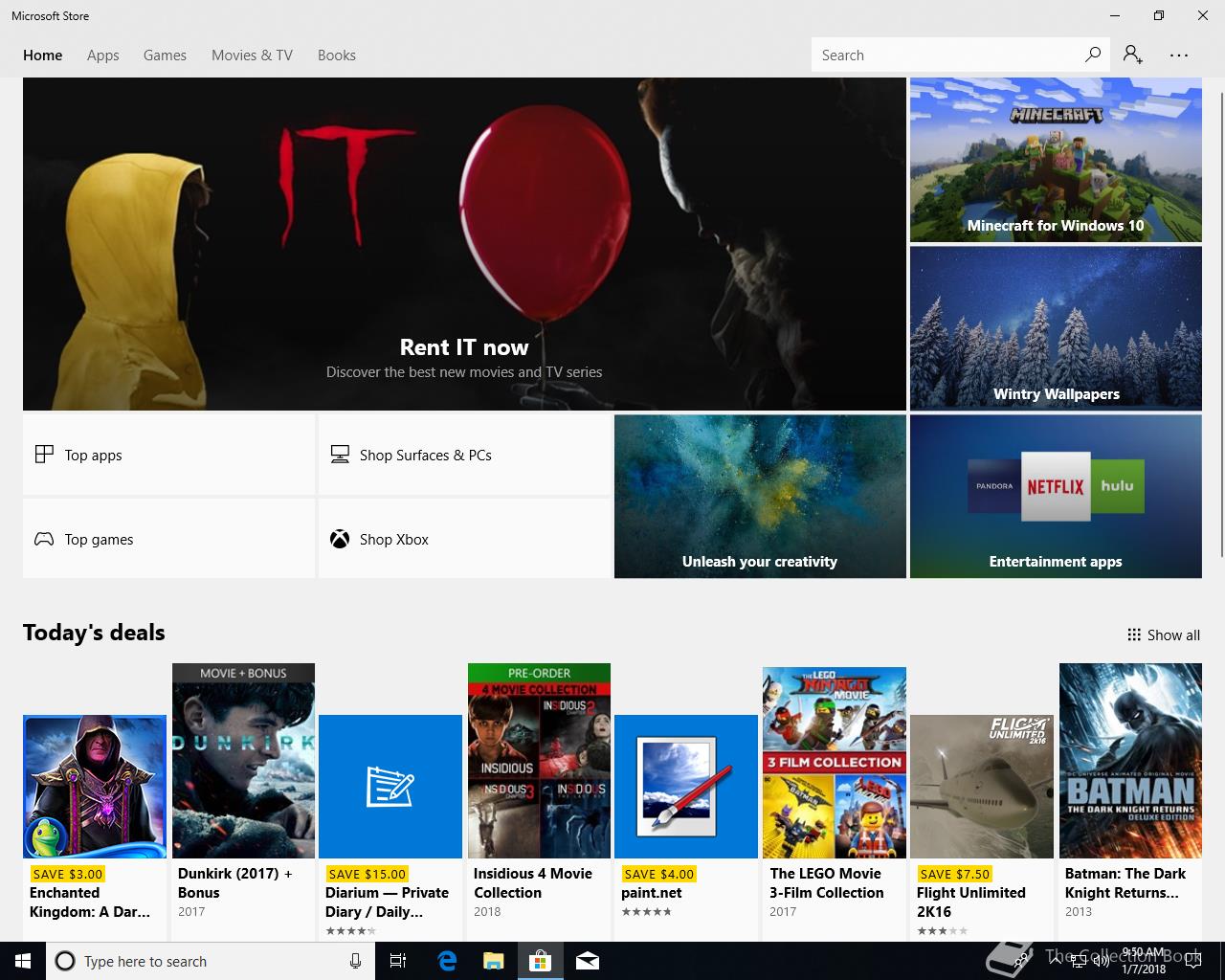Open the account sign-in icon
Viewport: 1225px width, 980px height.
pos(1133,55)
